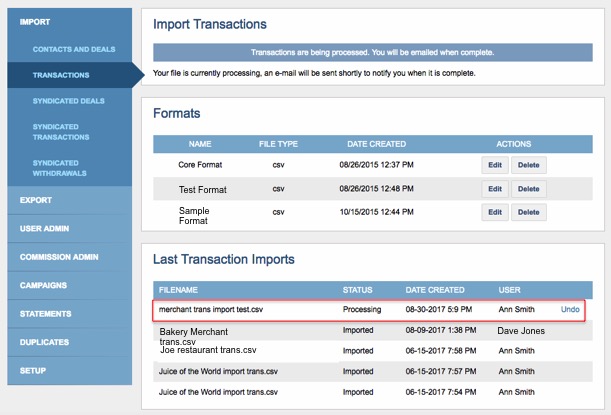Screen dimensions: 611x415
Task: Click the Status column header
Action: [357, 290]
